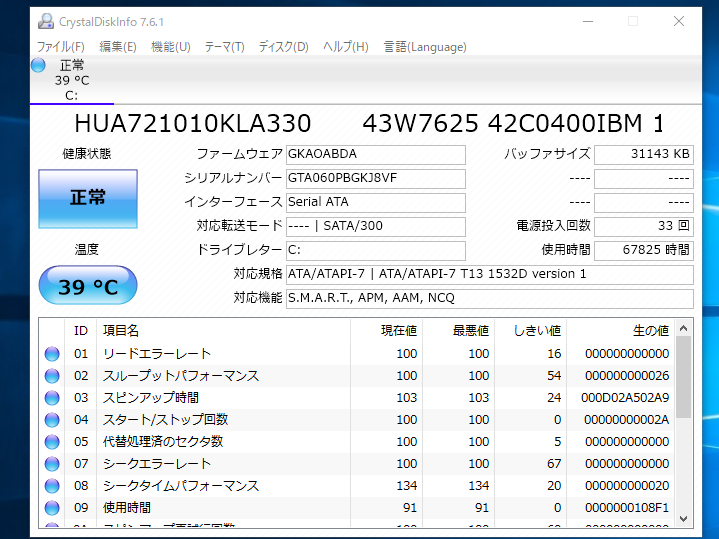719x539 pixels.
Task: Click the 生の値 column header
Action: pos(620,331)
